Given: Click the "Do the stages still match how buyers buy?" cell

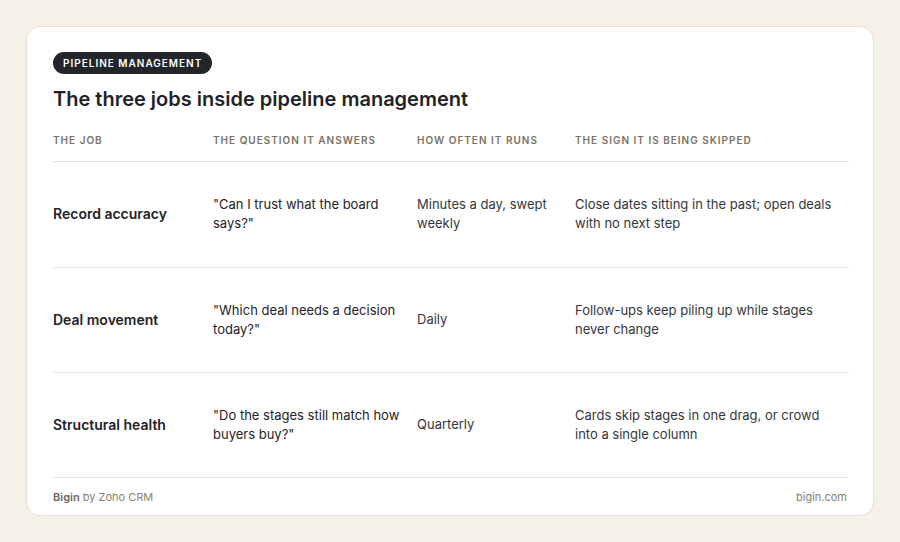Looking at the screenshot, I should pos(306,424).
